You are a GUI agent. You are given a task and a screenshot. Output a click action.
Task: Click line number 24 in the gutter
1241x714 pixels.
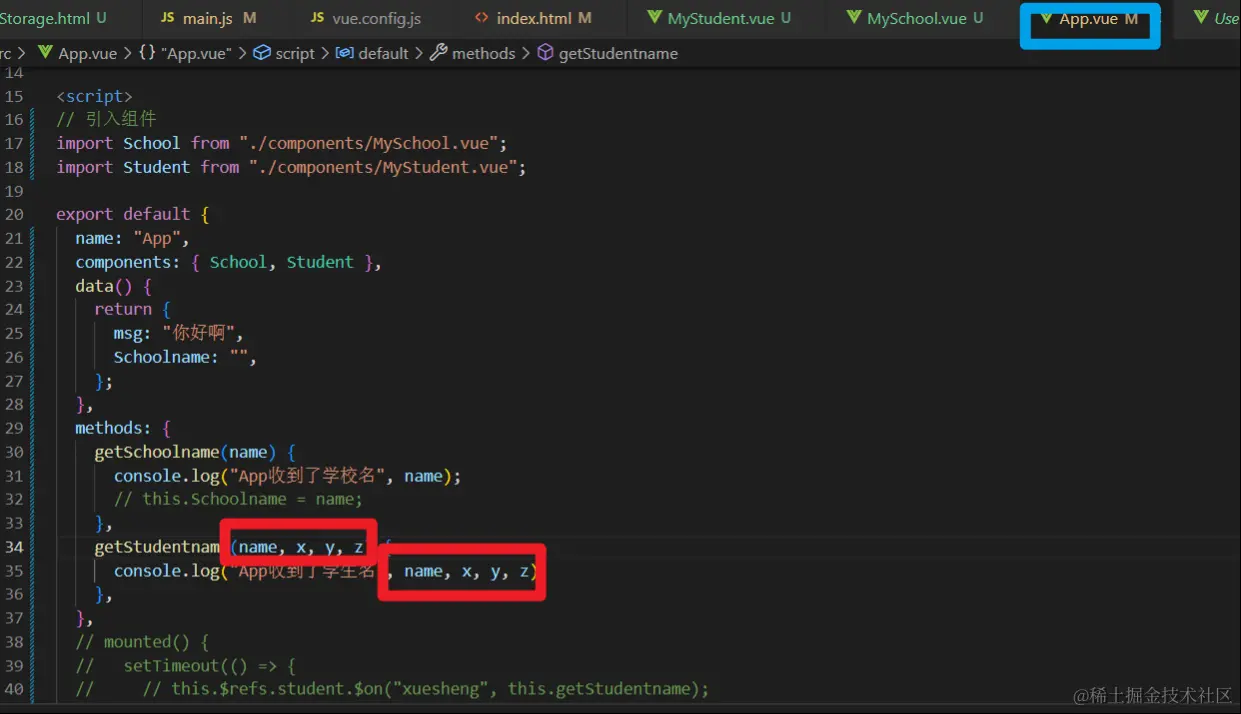[x=13, y=309]
